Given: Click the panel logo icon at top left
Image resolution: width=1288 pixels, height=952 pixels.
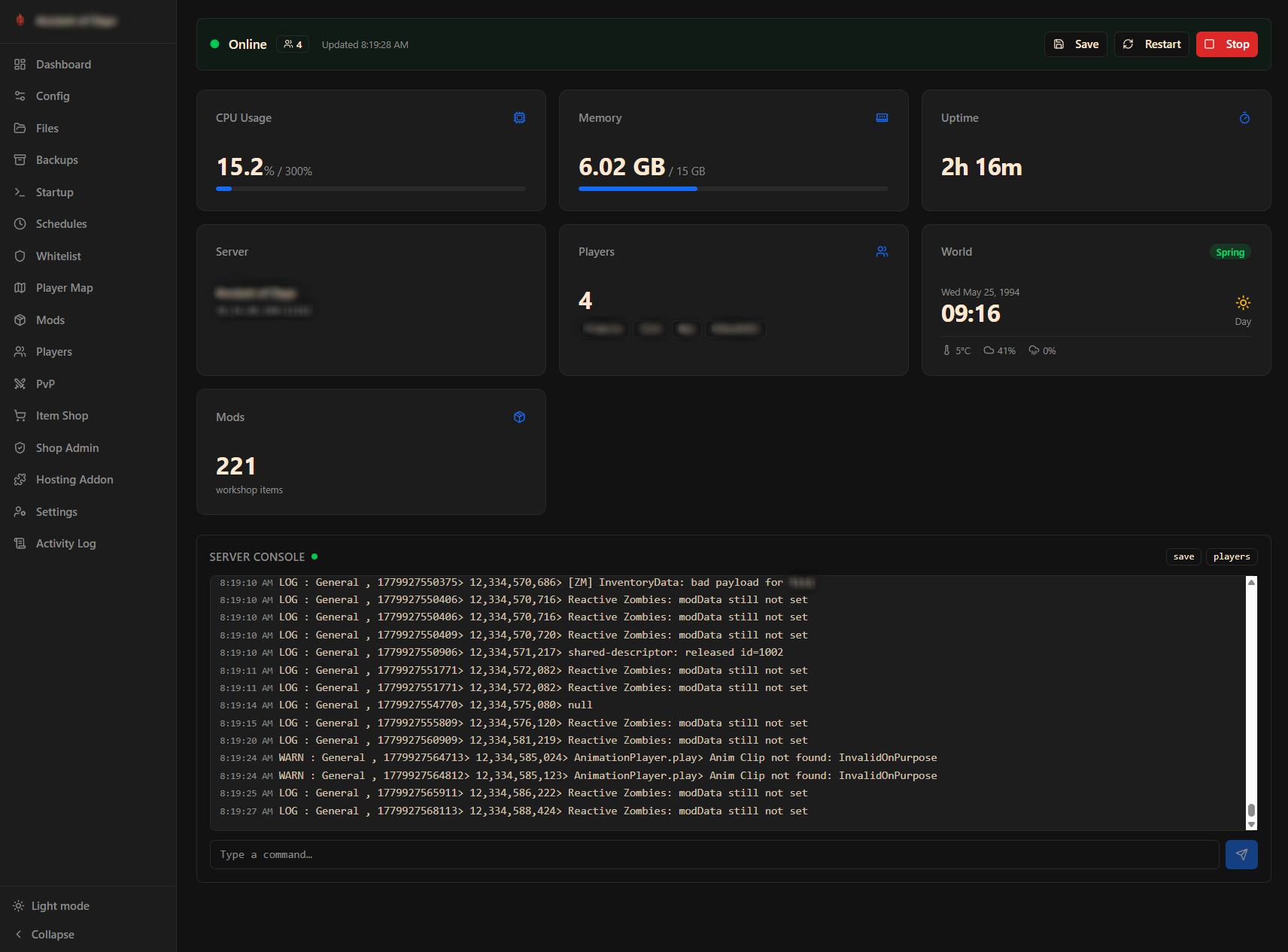Looking at the screenshot, I should 20,20.
